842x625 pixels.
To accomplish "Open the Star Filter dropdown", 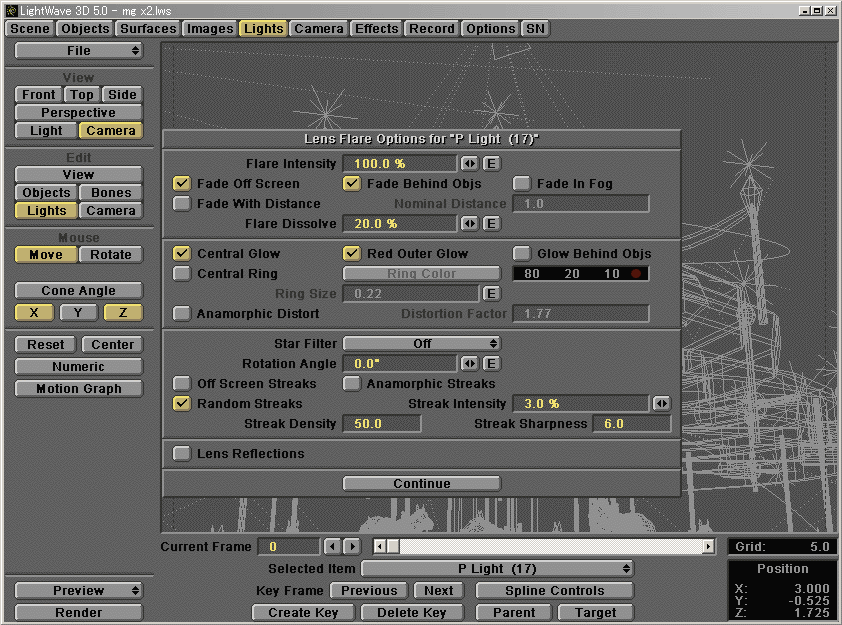I will (x=422, y=343).
